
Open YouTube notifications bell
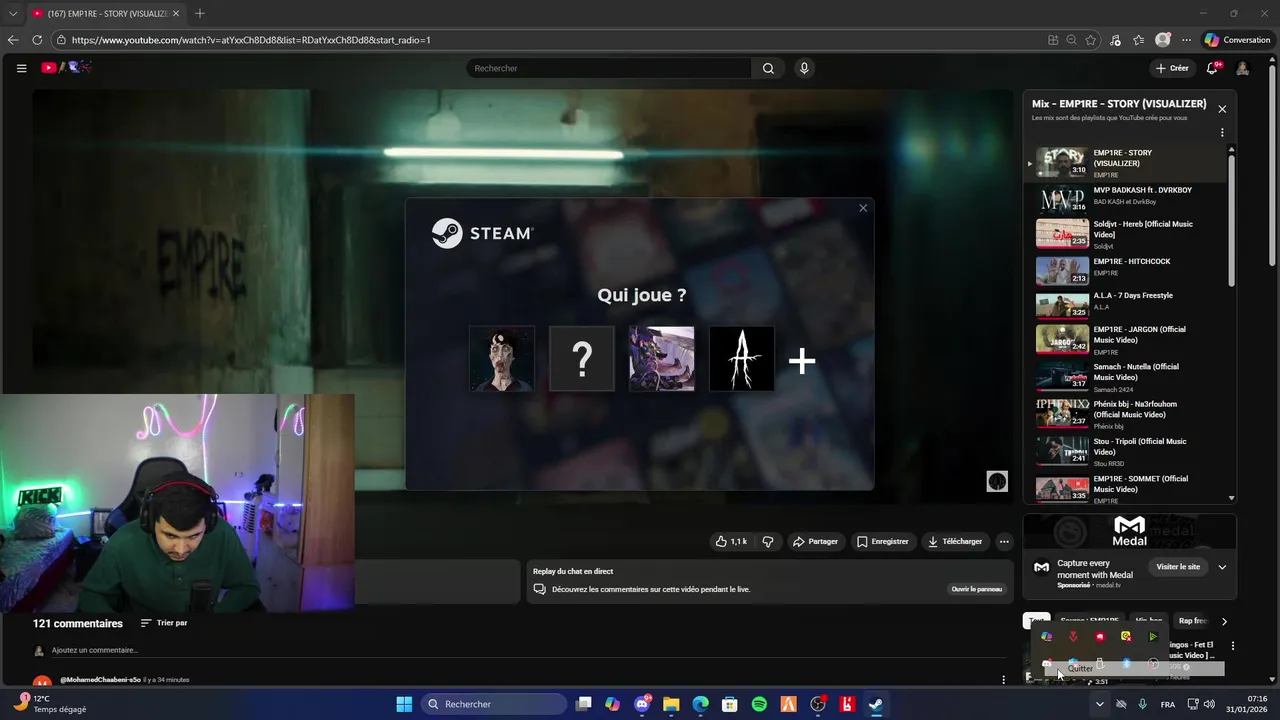click(x=1213, y=68)
